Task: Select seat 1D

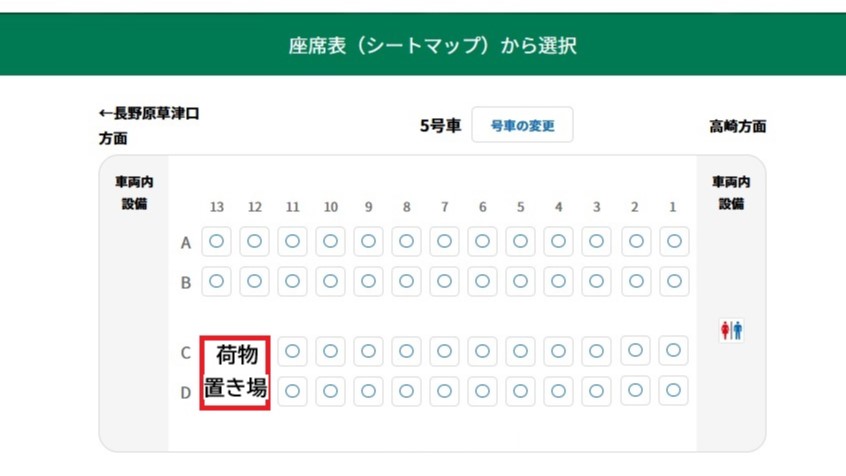Action: (x=673, y=390)
